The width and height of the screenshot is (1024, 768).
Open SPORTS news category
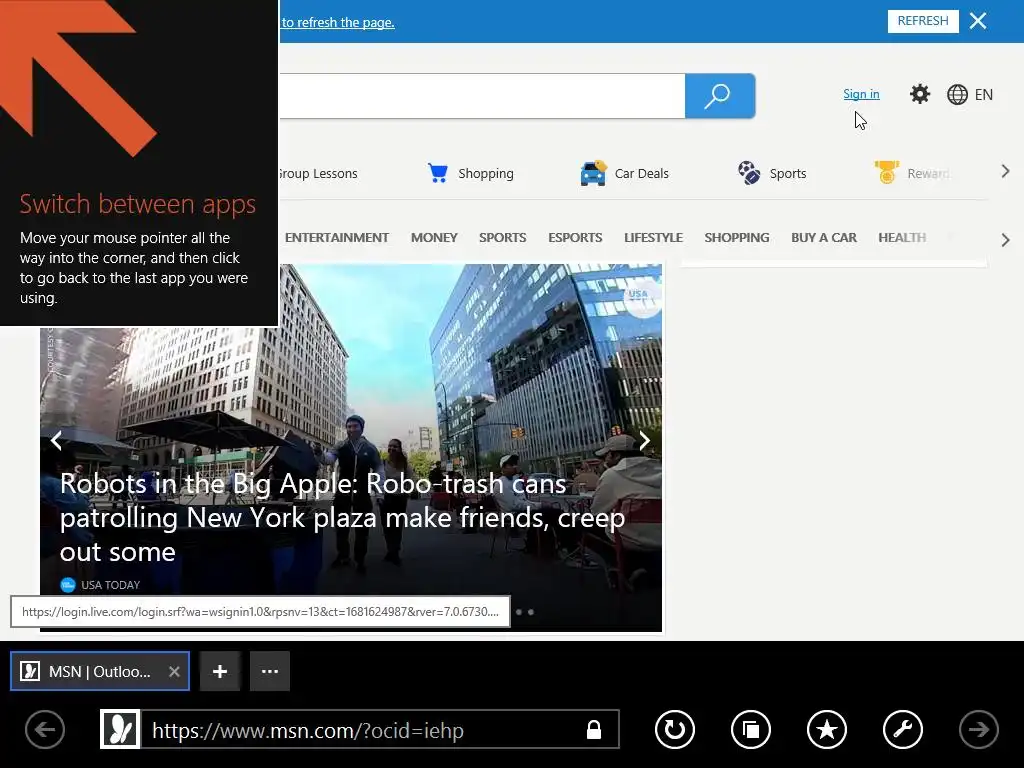(x=503, y=238)
